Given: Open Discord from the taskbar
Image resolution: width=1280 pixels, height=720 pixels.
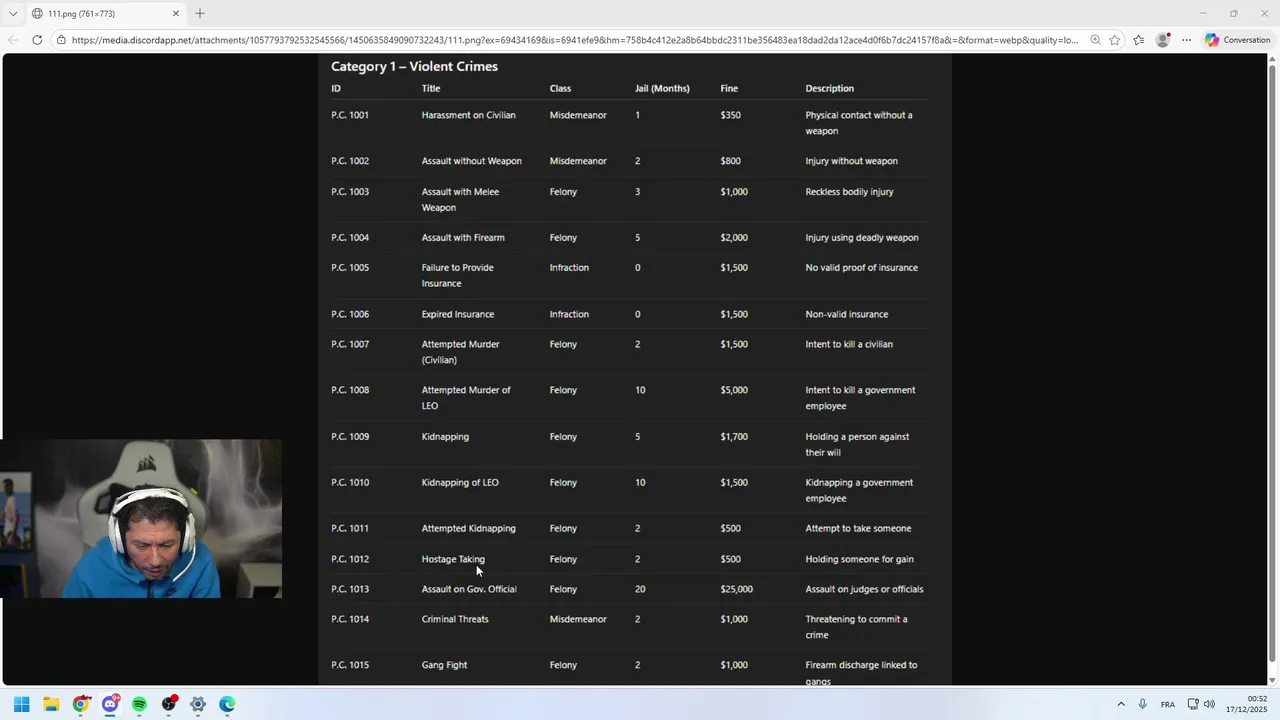Looking at the screenshot, I should click(x=110, y=704).
